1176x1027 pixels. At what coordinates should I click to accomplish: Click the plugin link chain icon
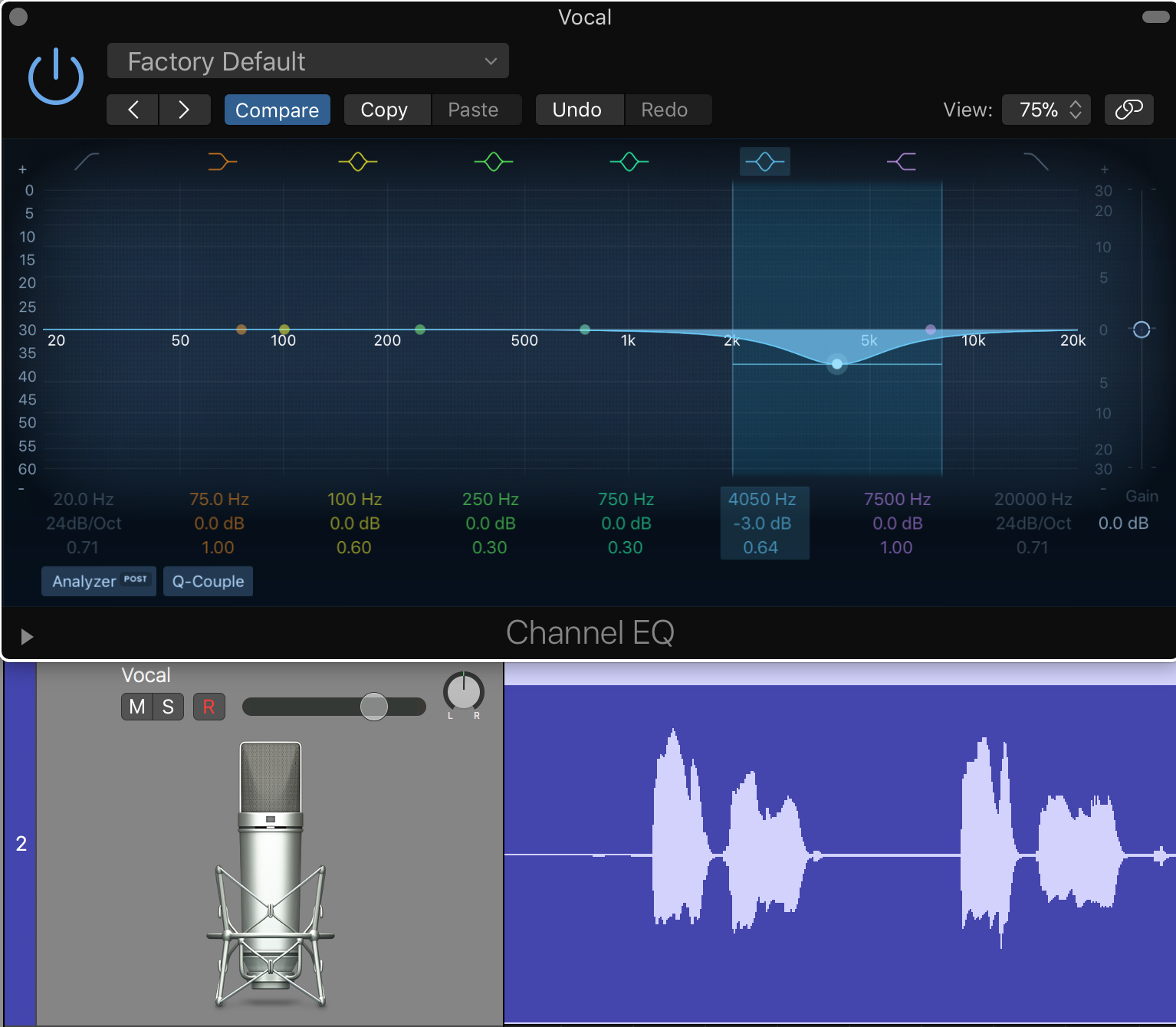coord(1128,110)
